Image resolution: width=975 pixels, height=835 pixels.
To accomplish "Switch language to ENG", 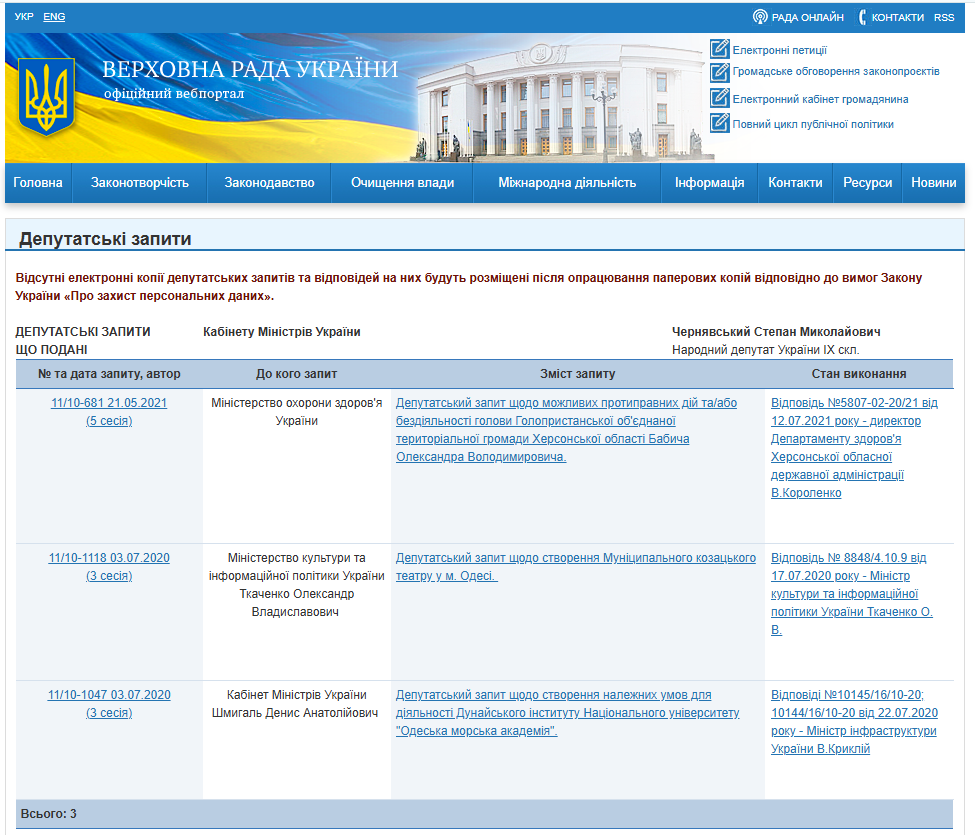I will click(x=54, y=17).
